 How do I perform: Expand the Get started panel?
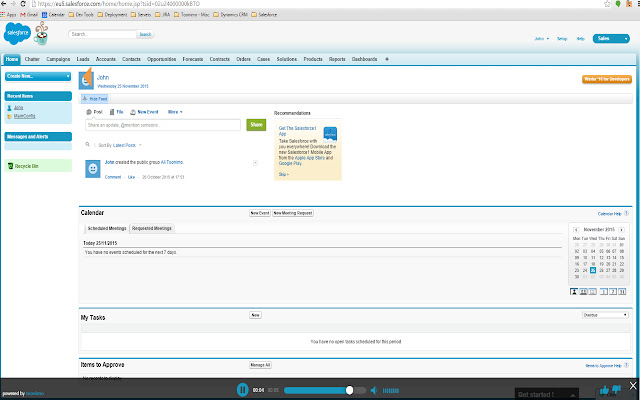[x=547, y=394]
